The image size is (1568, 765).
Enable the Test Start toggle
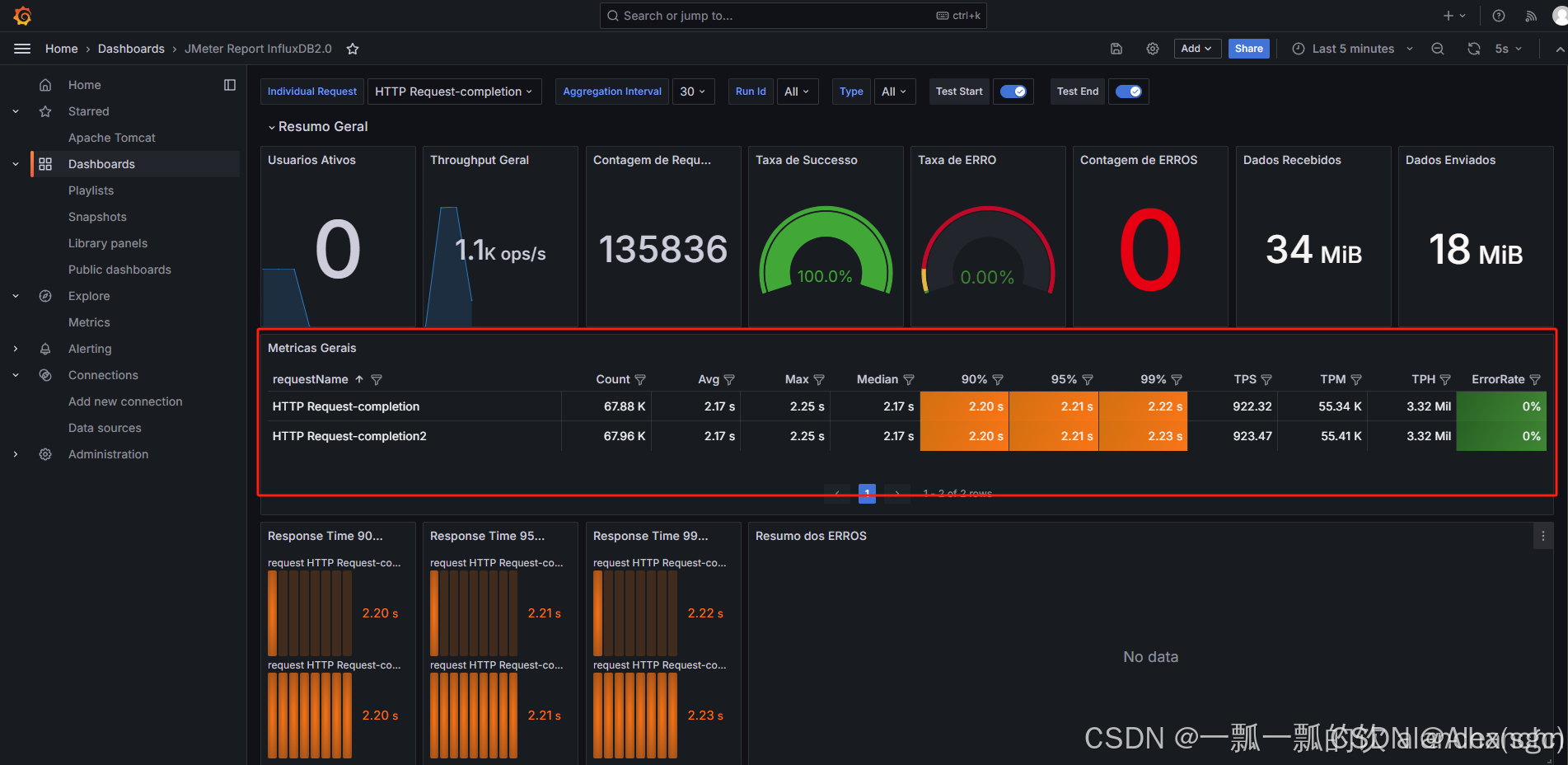pyautogui.click(x=1013, y=92)
